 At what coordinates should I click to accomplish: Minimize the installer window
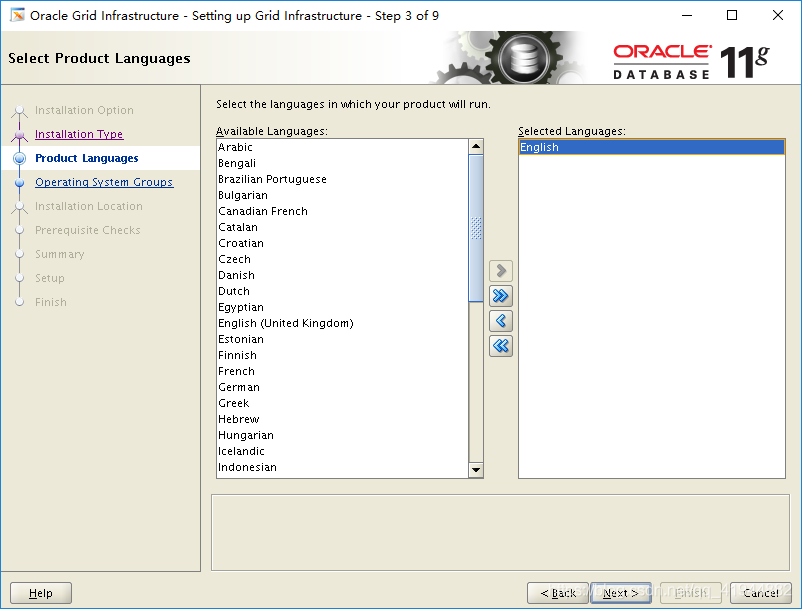coord(687,15)
